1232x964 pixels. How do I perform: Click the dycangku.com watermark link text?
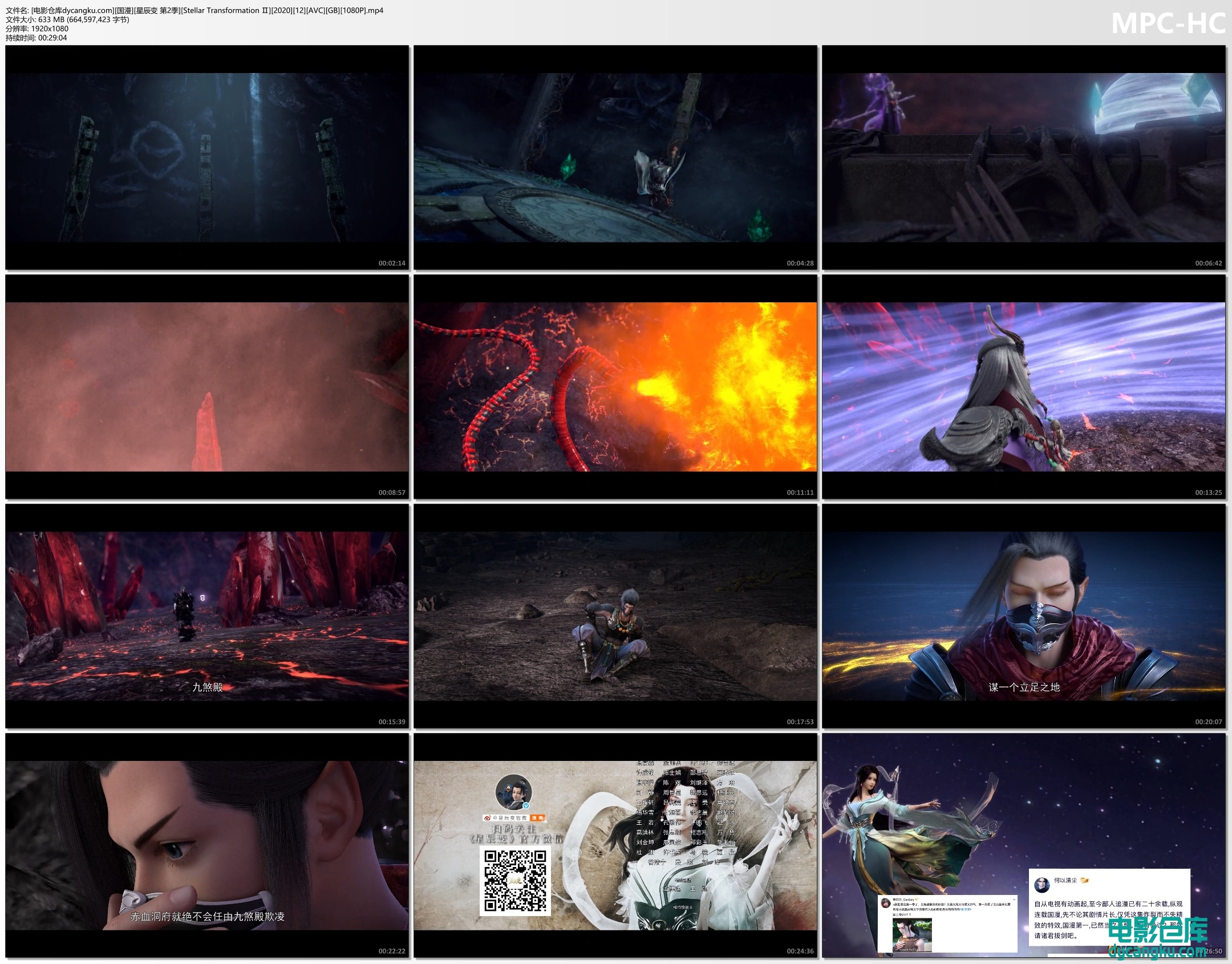coord(1158,951)
